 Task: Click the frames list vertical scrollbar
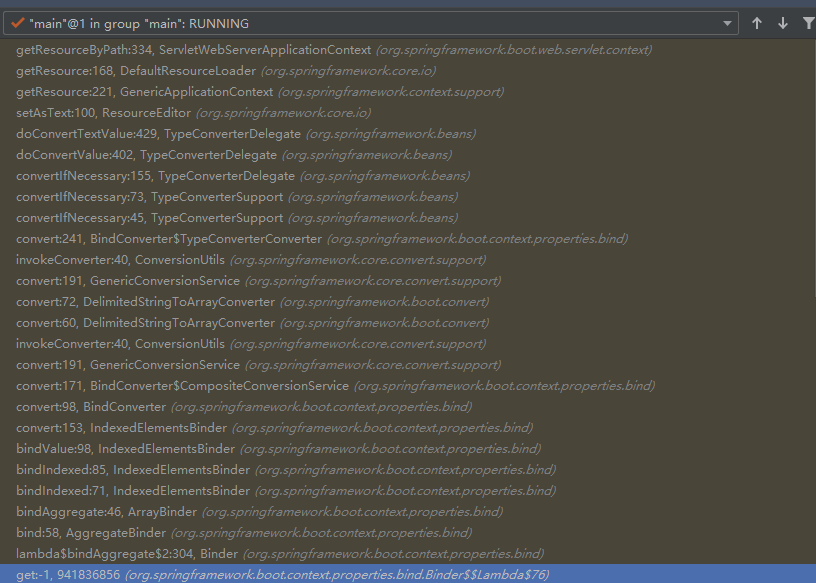click(x=813, y=167)
